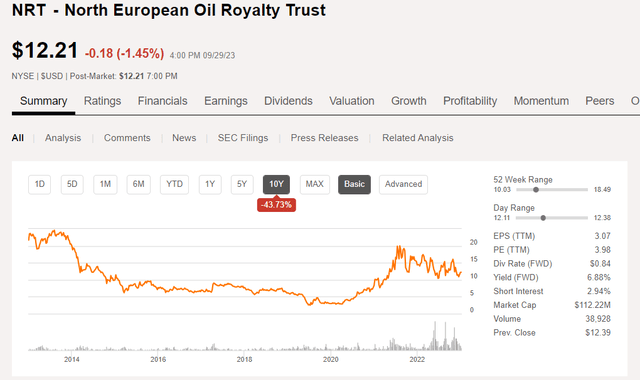Image resolution: width=640 pixels, height=380 pixels.
Task: Click the PE (TTM) value 3.98
Action: pos(602,250)
